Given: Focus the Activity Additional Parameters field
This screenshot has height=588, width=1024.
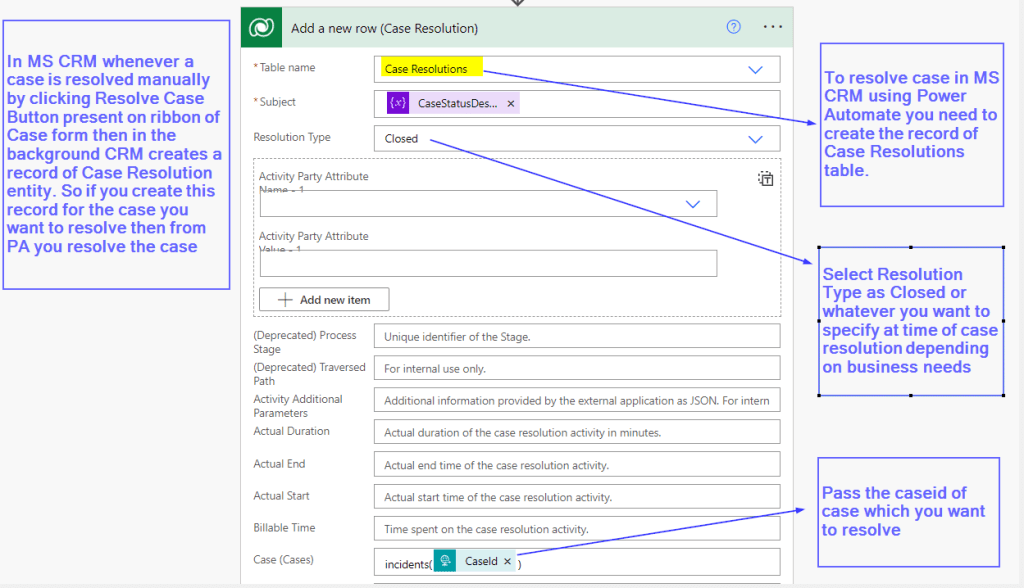Looking at the screenshot, I should click(576, 401).
